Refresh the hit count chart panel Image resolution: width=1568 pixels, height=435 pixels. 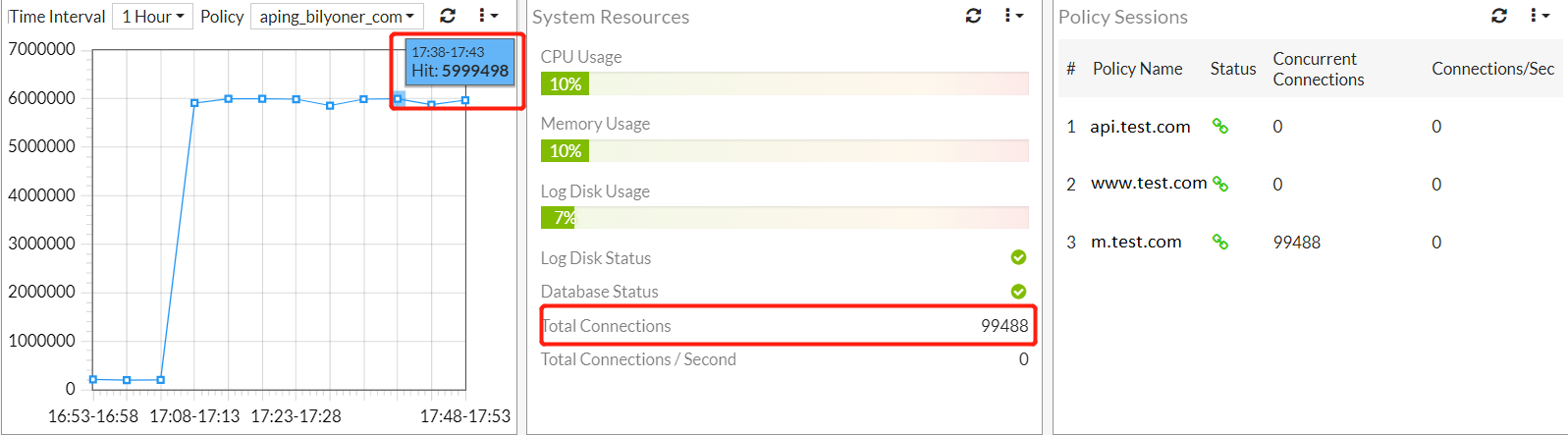tap(448, 16)
